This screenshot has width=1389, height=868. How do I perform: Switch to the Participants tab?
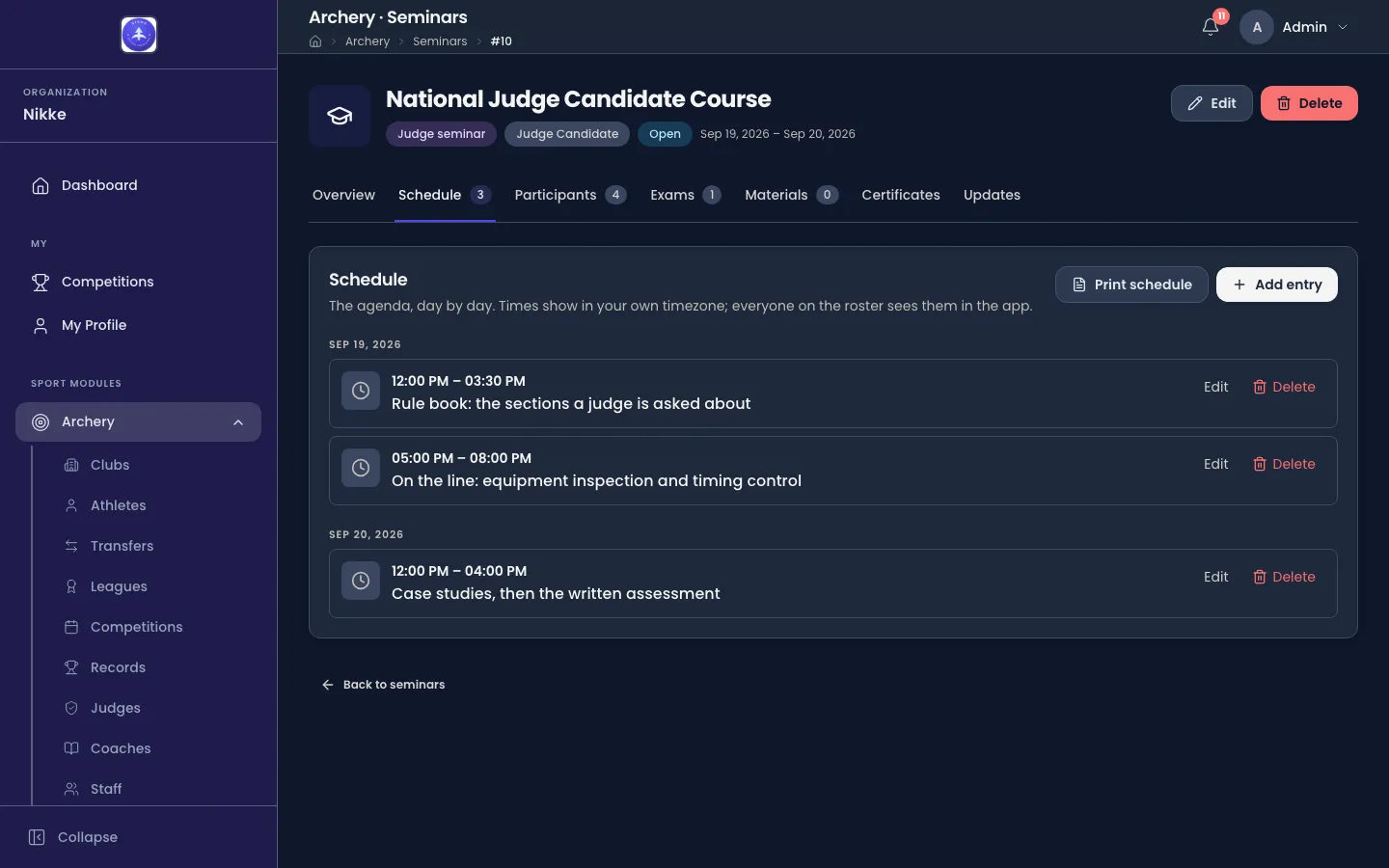point(570,195)
